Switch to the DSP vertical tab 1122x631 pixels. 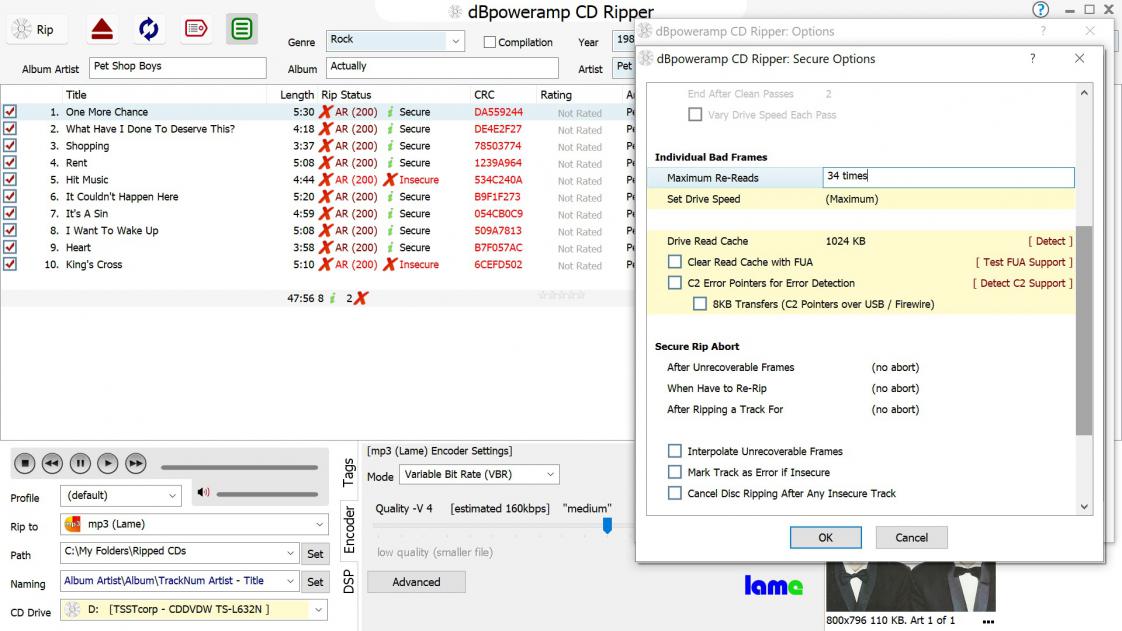click(x=348, y=581)
